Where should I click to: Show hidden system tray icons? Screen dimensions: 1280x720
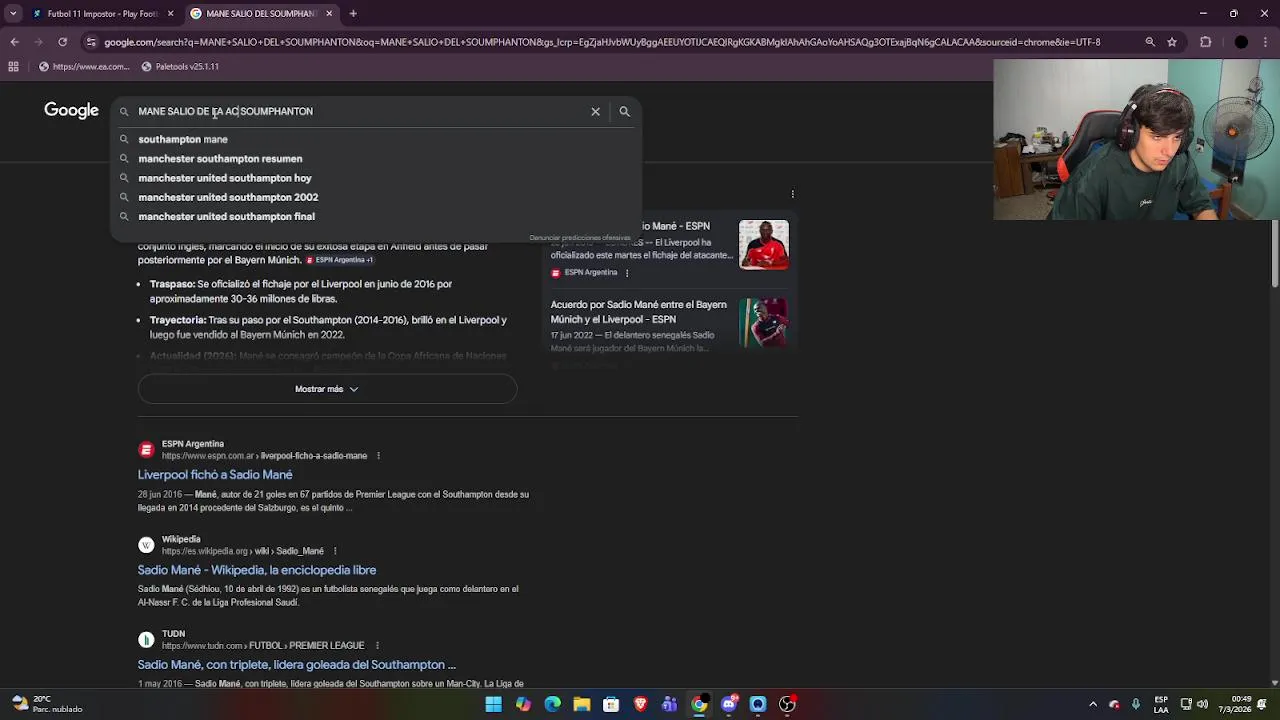(x=1093, y=704)
